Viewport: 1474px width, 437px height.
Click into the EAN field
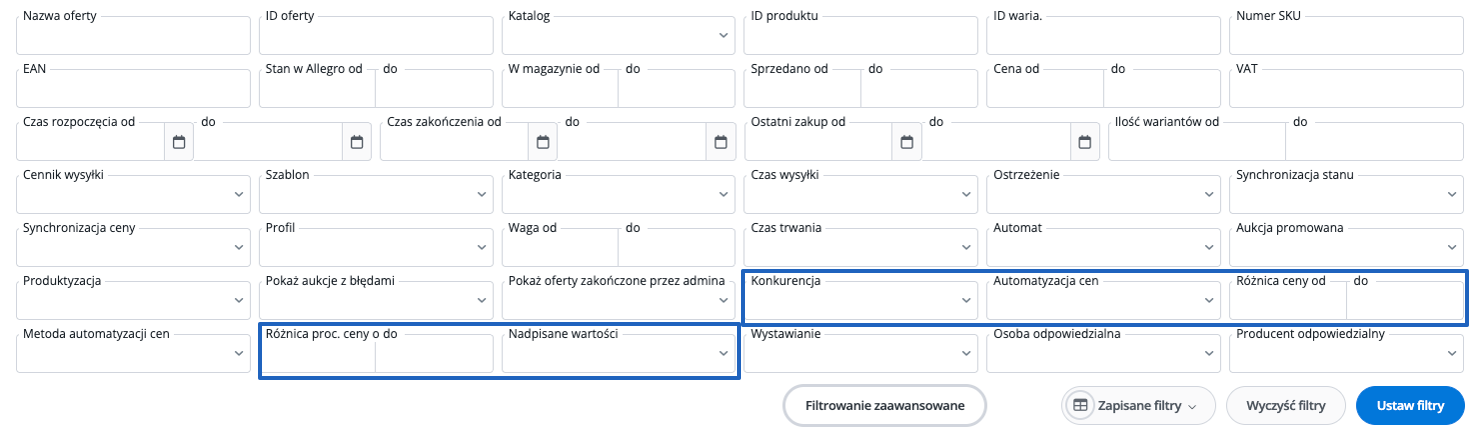click(134, 88)
